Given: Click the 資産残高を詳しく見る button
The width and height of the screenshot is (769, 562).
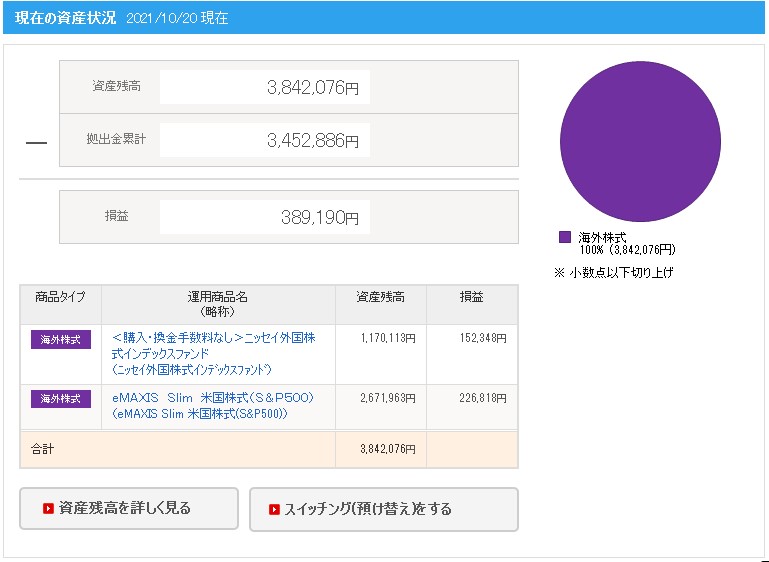Looking at the screenshot, I should (x=129, y=509).
